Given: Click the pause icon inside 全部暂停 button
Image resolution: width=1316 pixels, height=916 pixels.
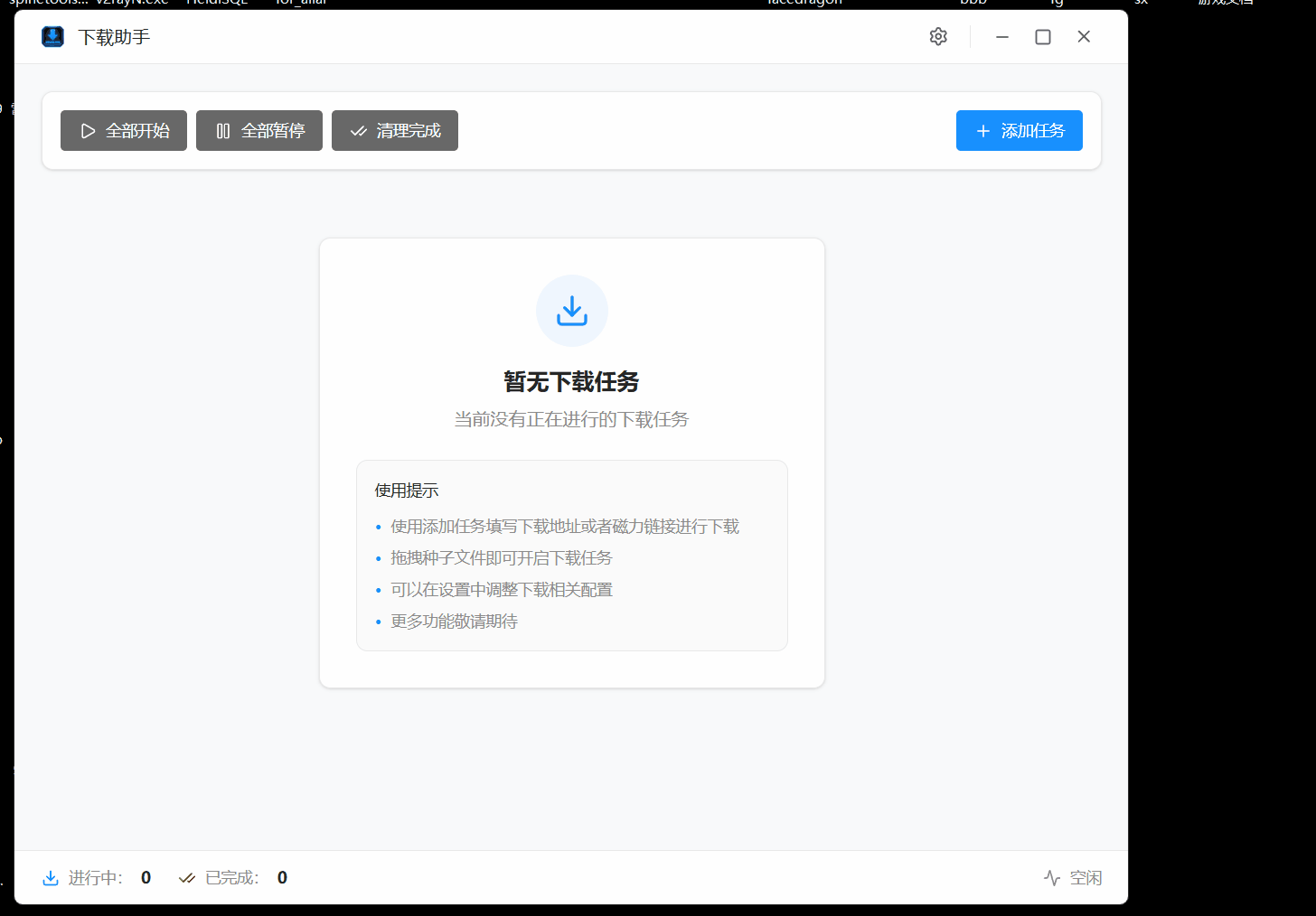Looking at the screenshot, I should pyautogui.click(x=223, y=130).
